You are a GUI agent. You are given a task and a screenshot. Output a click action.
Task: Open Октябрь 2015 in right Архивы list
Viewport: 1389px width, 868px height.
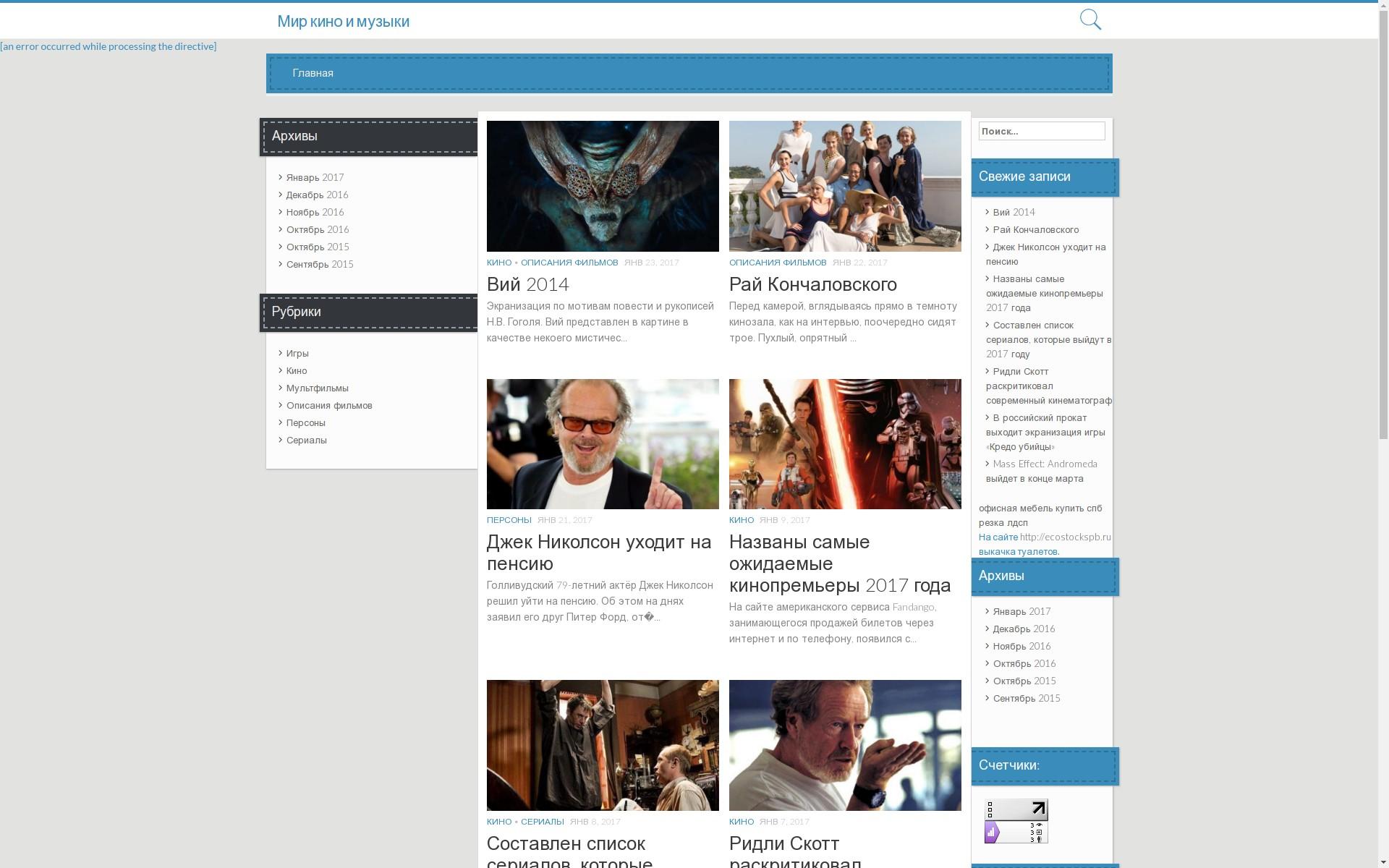pos(1024,681)
